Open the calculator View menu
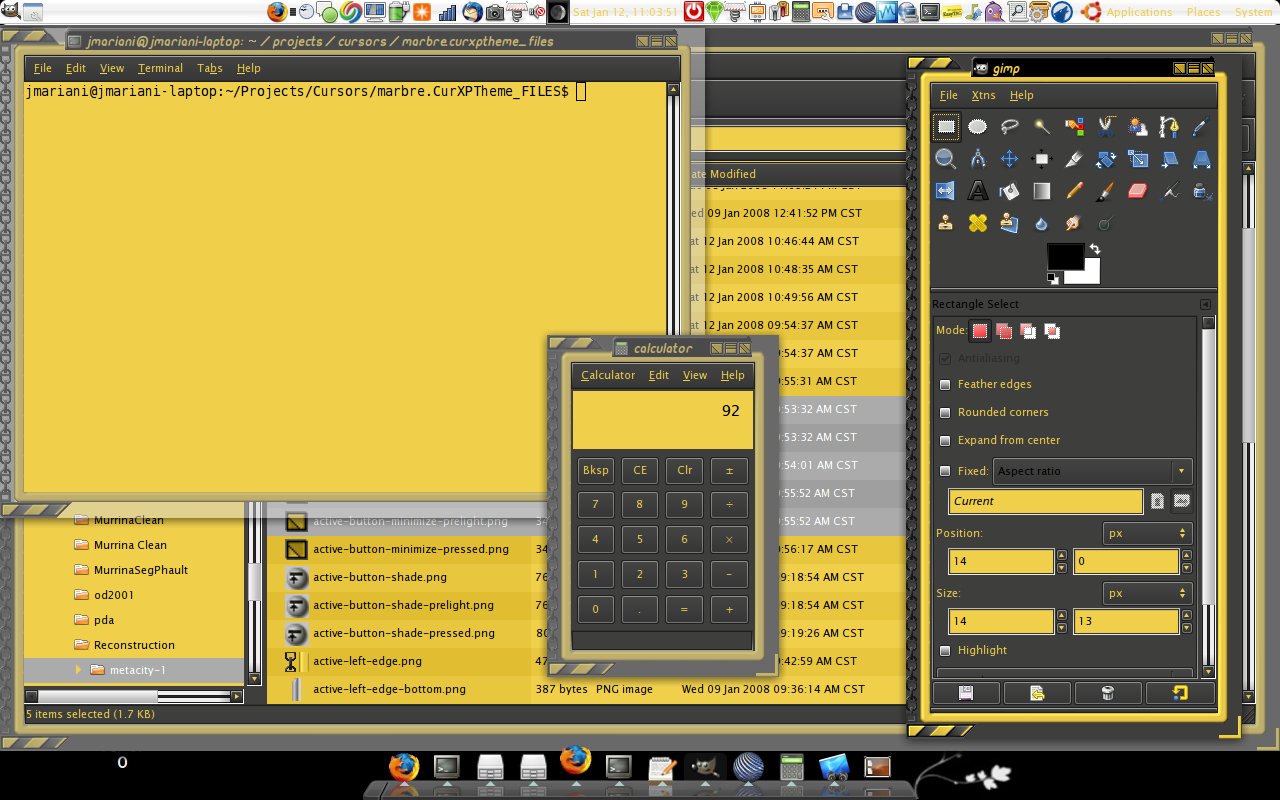 tap(695, 375)
